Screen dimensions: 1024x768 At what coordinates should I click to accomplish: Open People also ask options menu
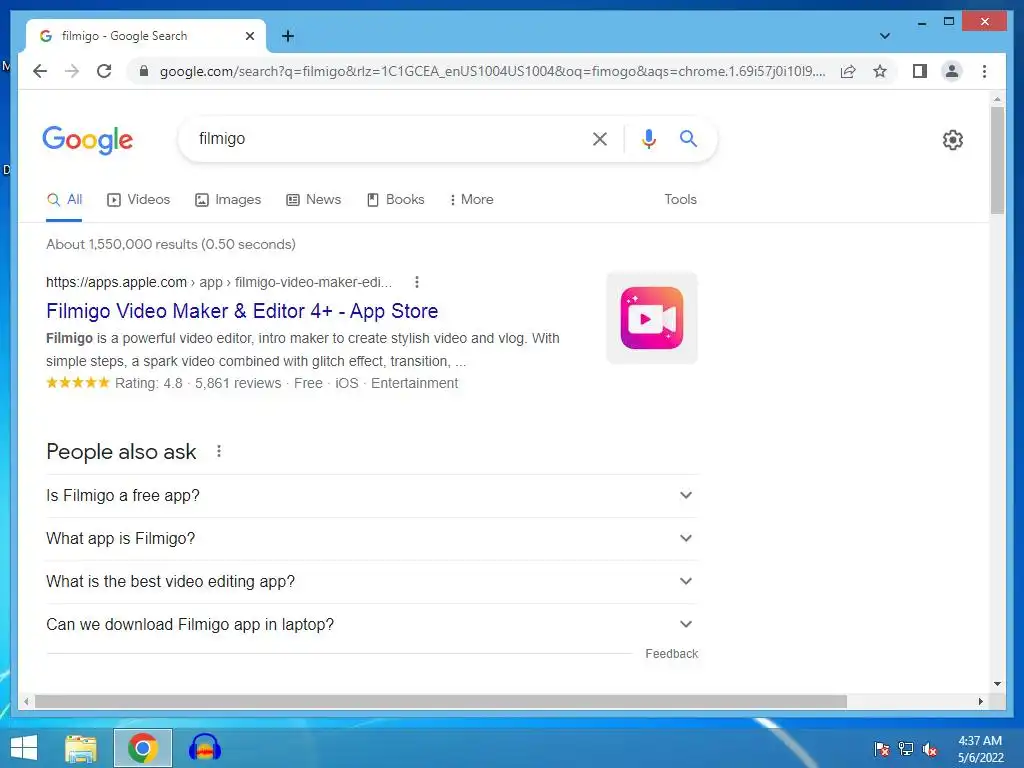click(219, 451)
